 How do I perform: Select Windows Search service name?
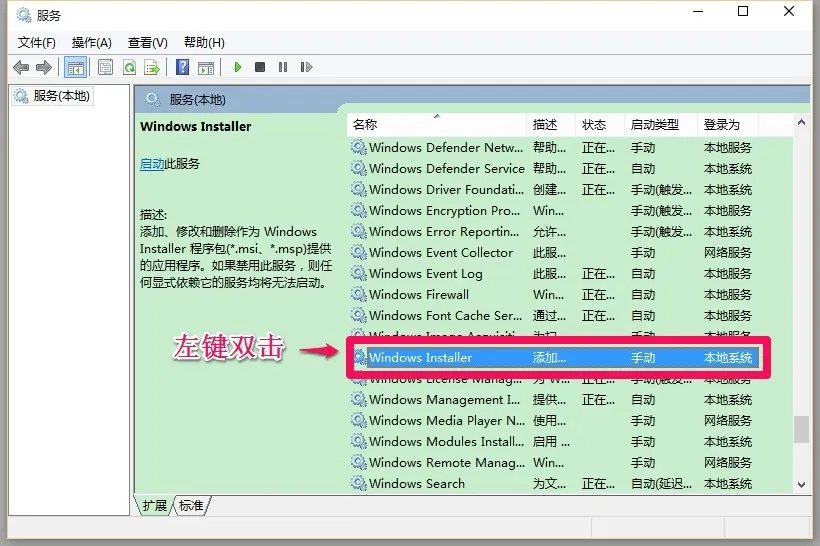[417, 483]
